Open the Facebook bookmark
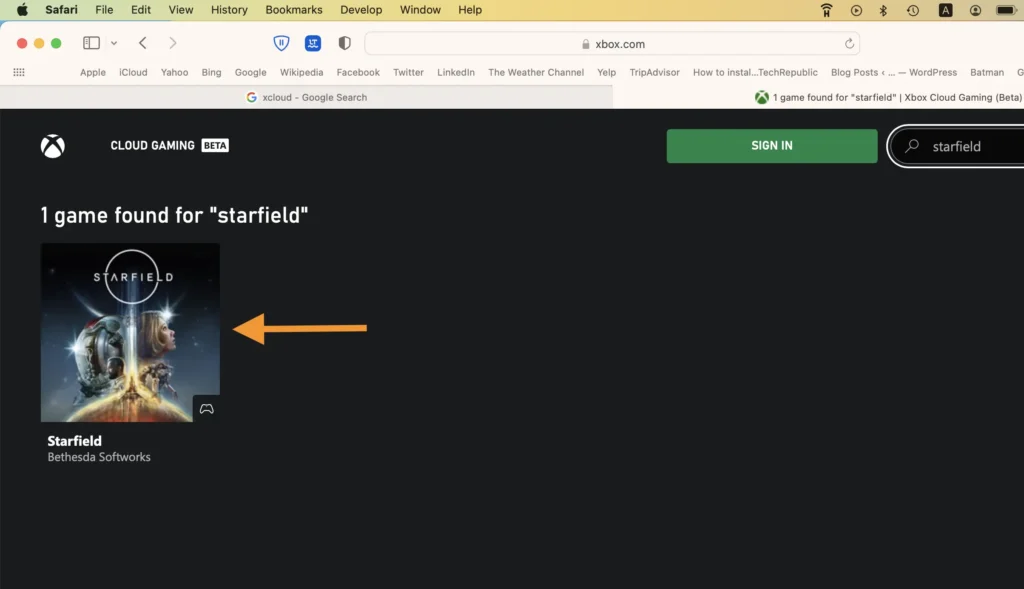This screenshot has height=589, width=1024. pos(358,72)
